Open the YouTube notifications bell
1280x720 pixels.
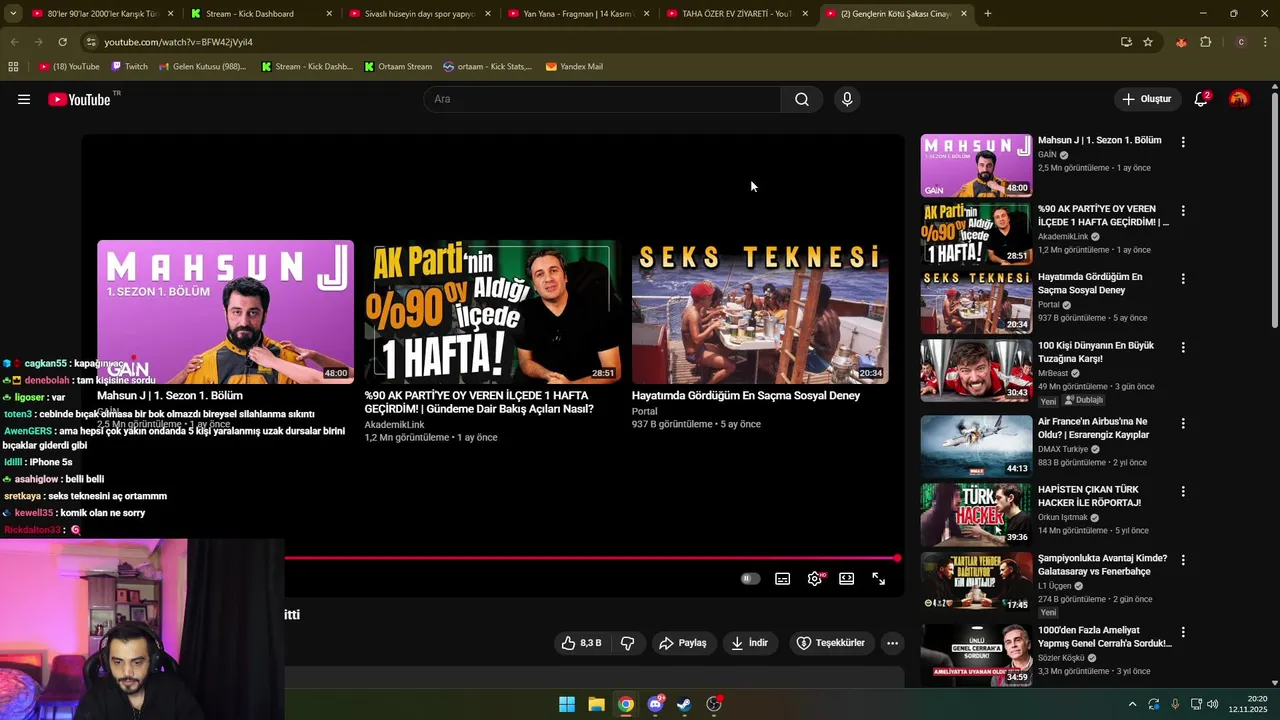point(1201,99)
